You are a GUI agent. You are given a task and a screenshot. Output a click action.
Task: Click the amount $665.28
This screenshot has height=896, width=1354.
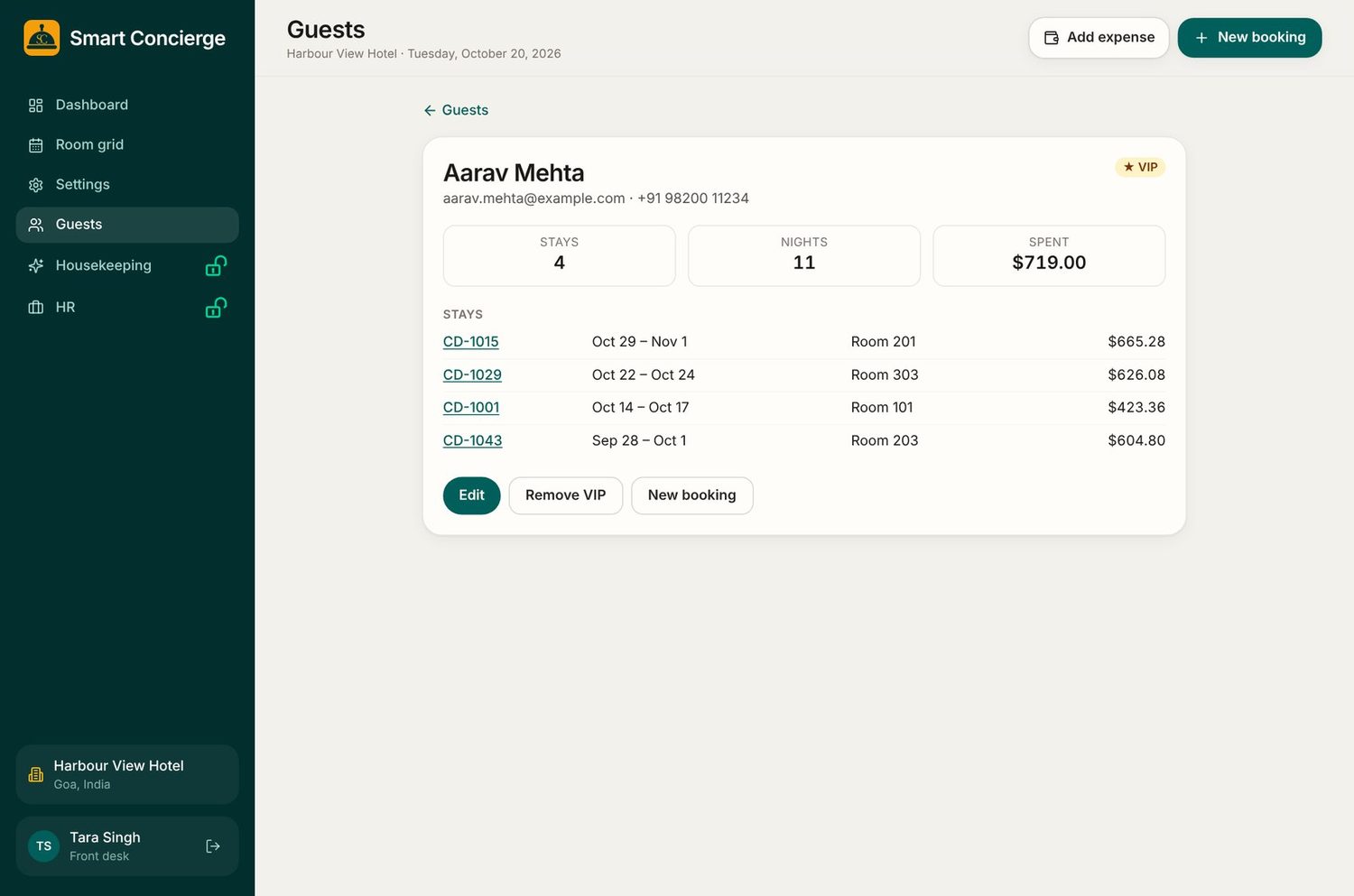[x=1136, y=342]
